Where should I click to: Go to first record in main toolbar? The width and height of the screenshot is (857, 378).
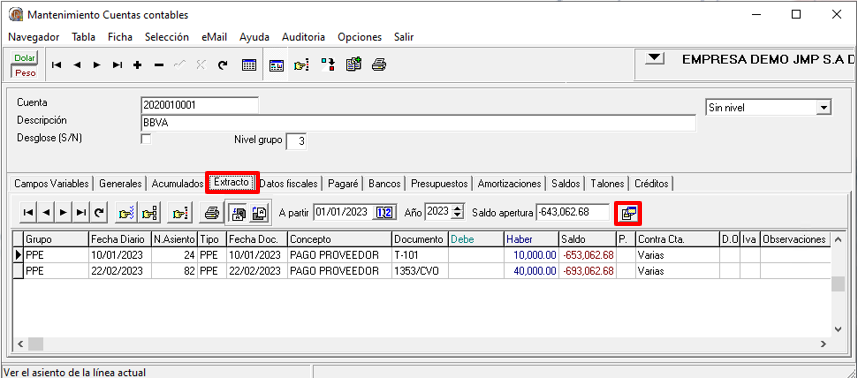coord(56,65)
